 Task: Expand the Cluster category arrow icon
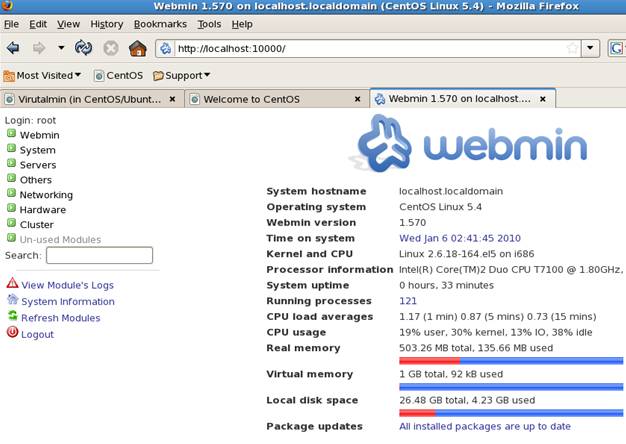(x=12, y=223)
